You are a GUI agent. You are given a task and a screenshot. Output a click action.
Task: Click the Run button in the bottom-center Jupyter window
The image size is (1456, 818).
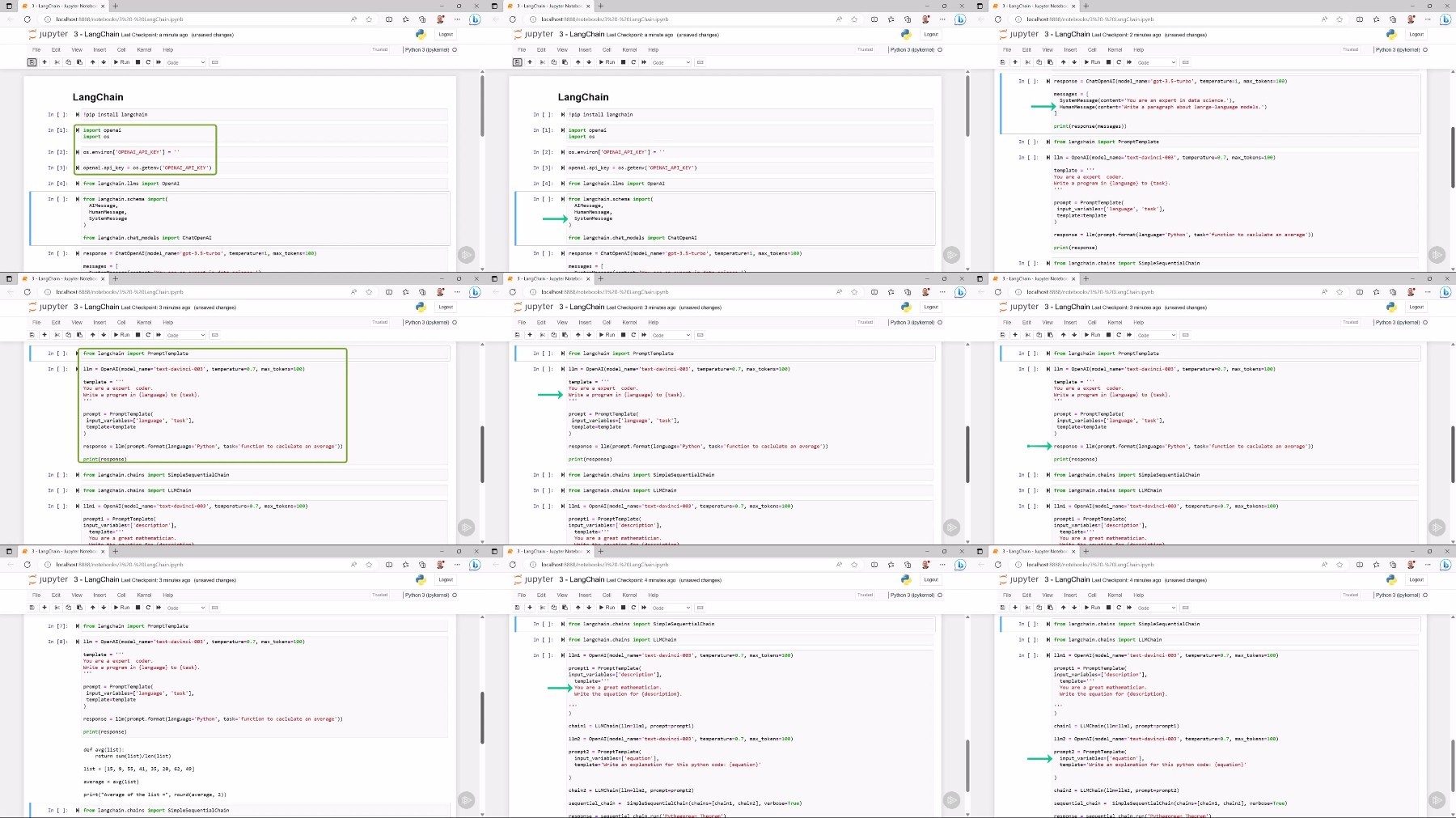607,608
